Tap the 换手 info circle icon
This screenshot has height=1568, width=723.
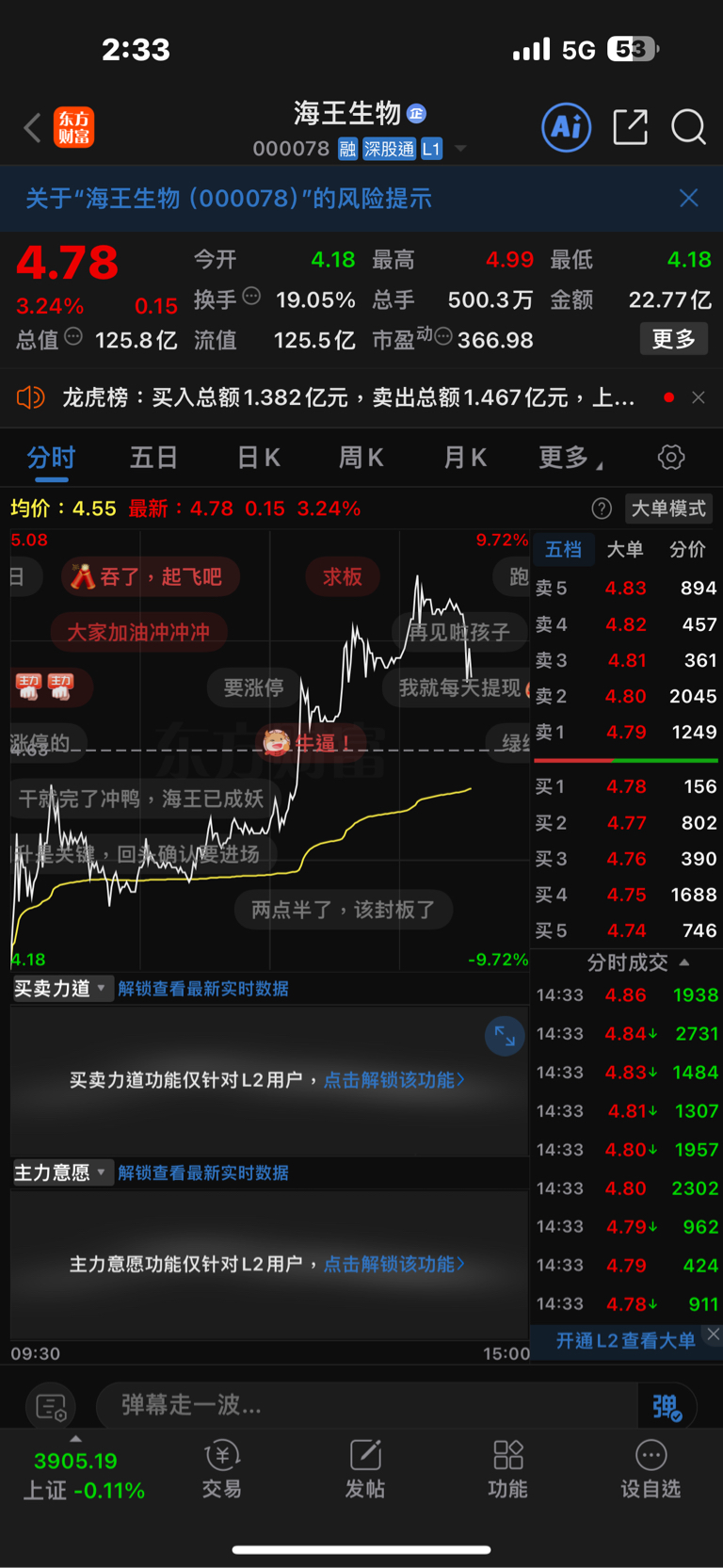click(x=251, y=296)
